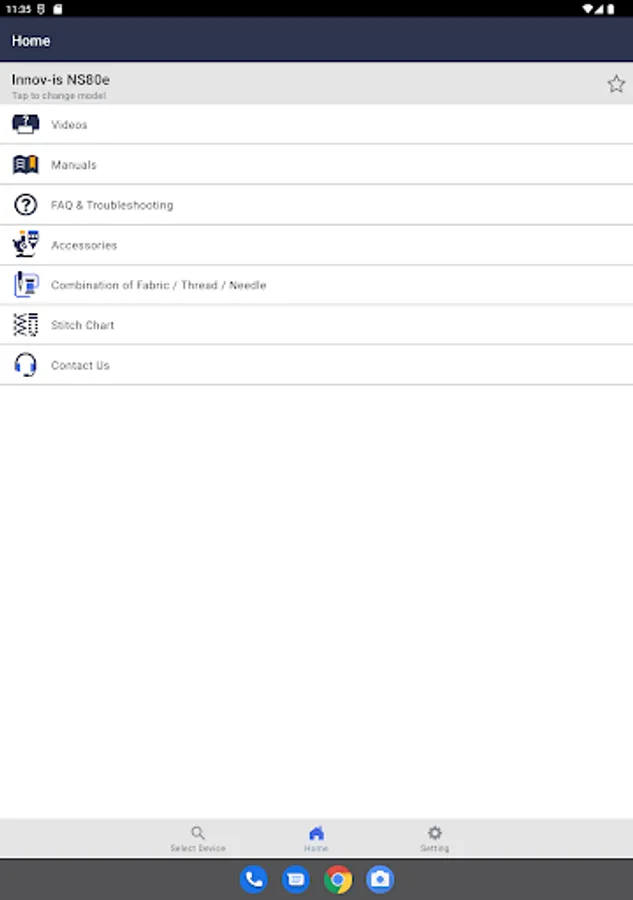Open the Setting tab
Image resolution: width=633 pixels, height=900 pixels.
point(434,839)
